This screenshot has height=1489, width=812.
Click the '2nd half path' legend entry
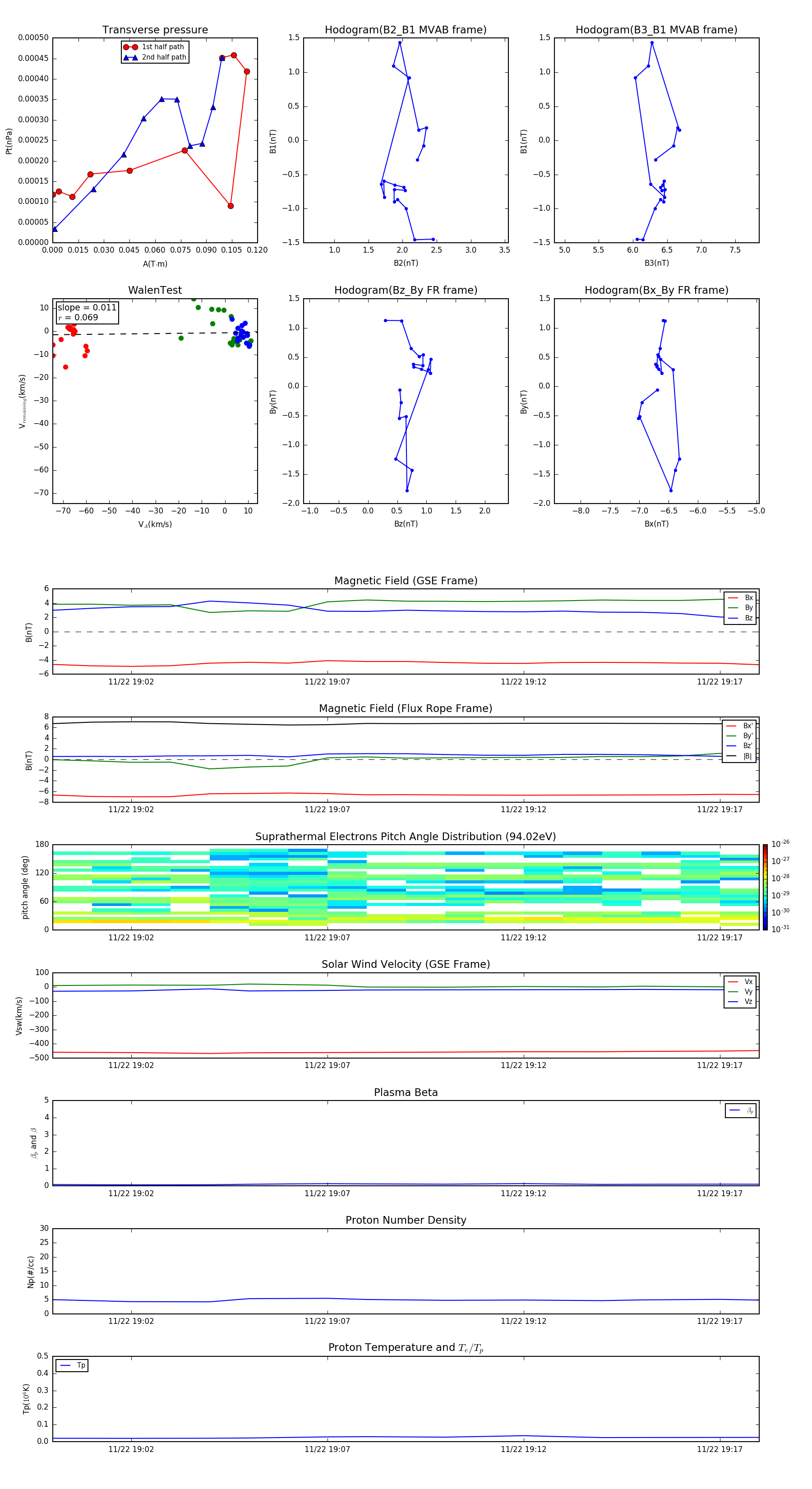click(155, 57)
